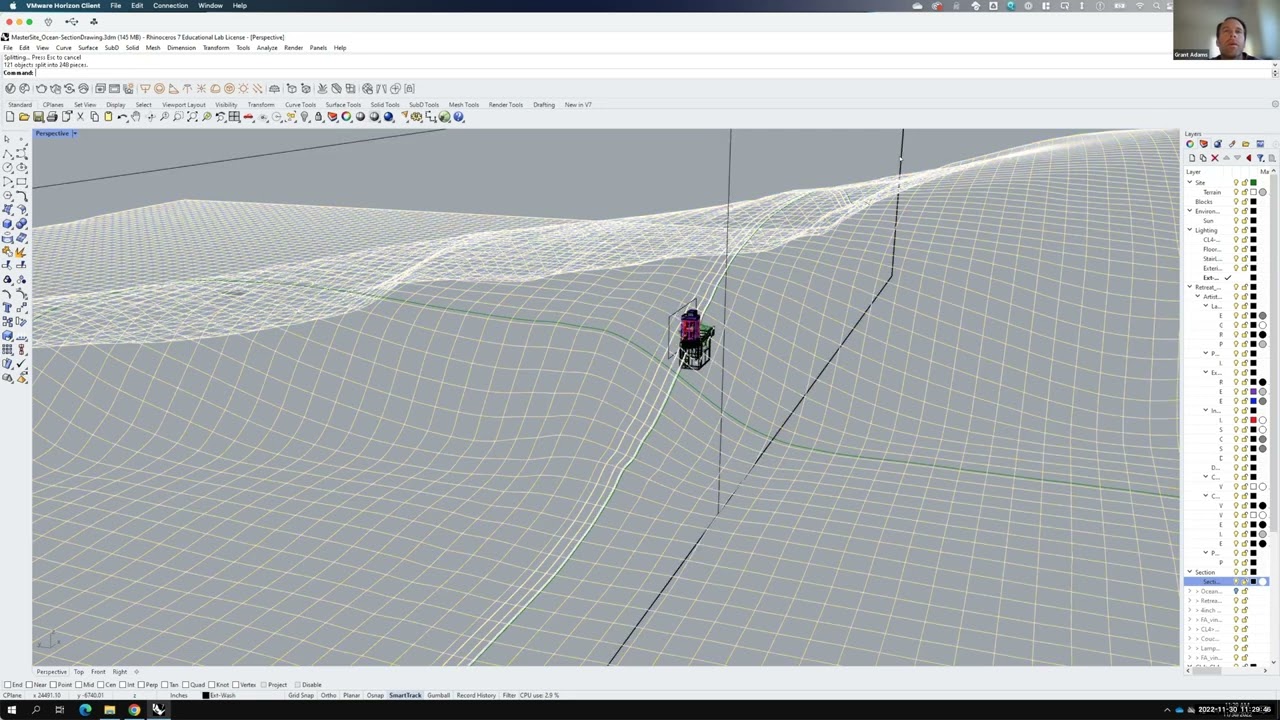Screen dimensions: 1280x720
Task: Click the Cut scissors icon
Action: click(x=80, y=117)
